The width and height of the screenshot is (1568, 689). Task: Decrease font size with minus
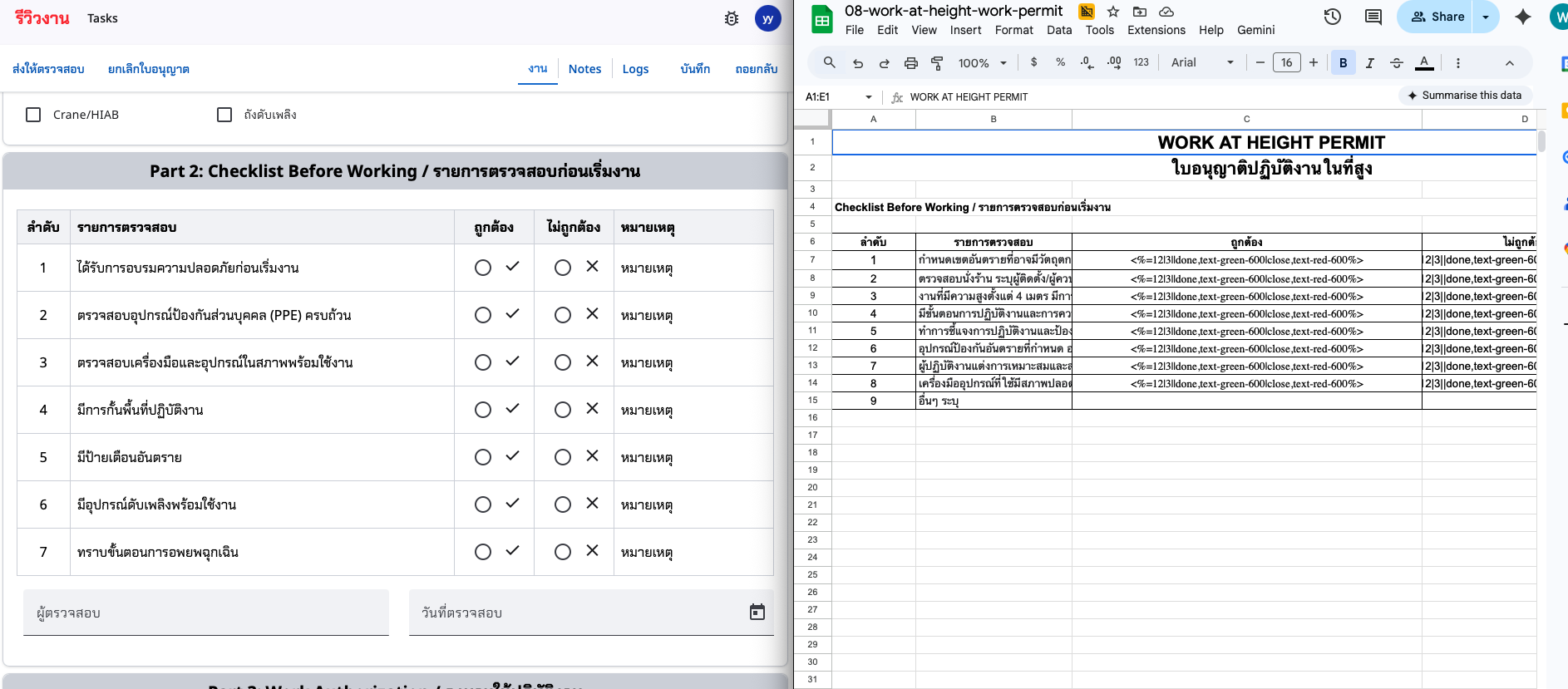[1260, 62]
